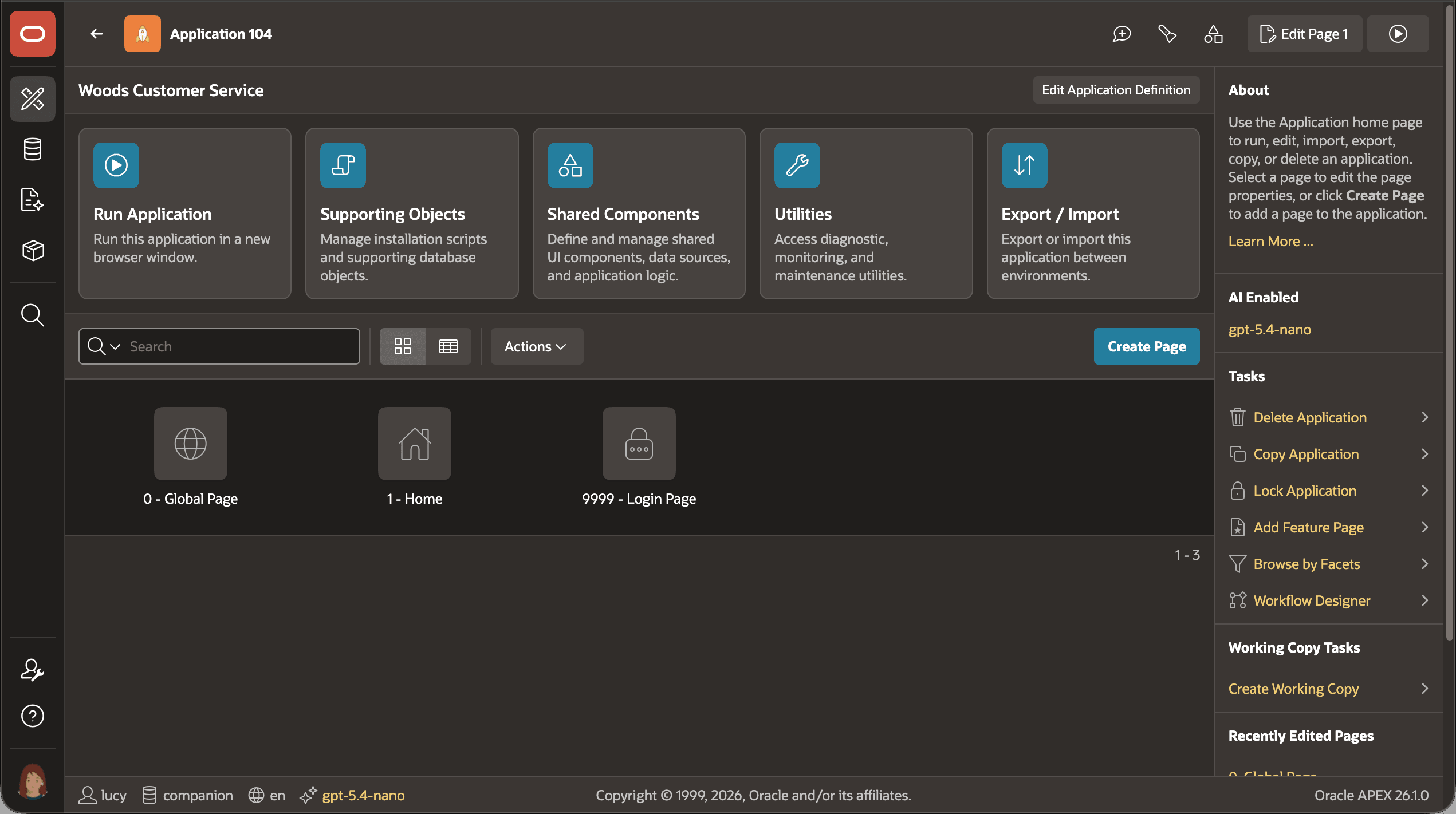
Task: Open the 0 - Global Page globe icon
Action: (x=191, y=444)
